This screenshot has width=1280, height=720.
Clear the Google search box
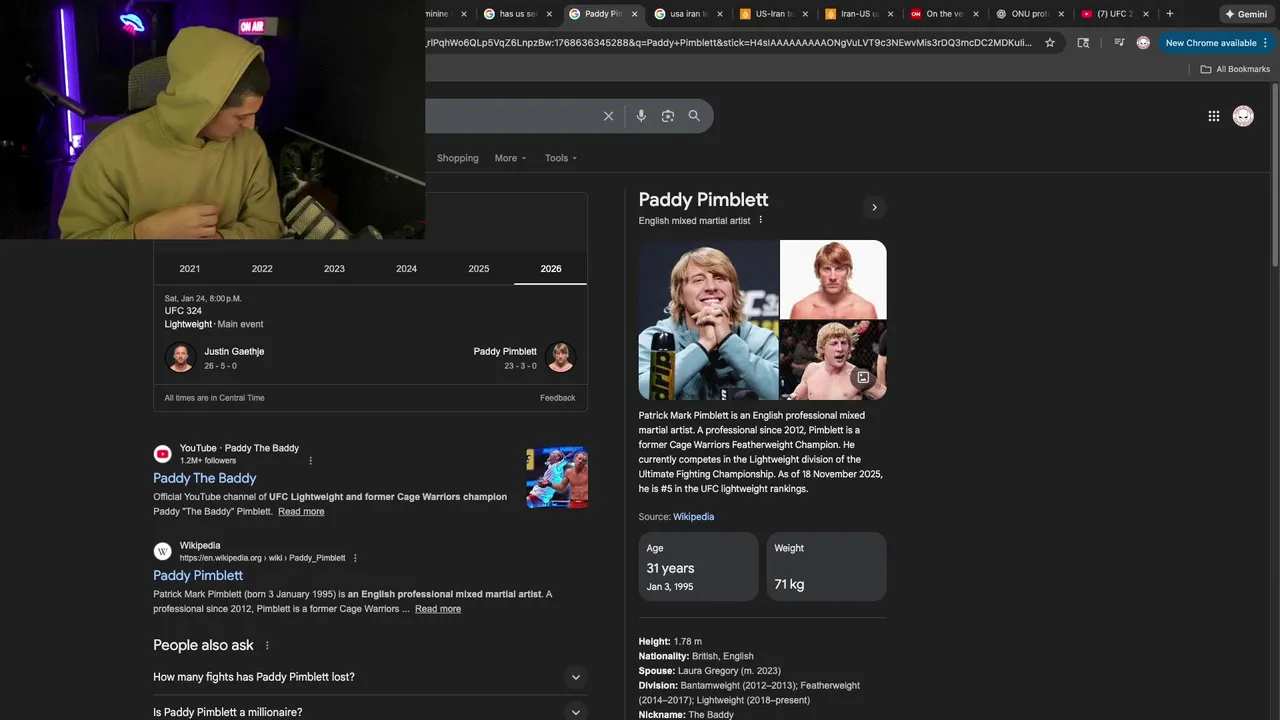pos(608,116)
